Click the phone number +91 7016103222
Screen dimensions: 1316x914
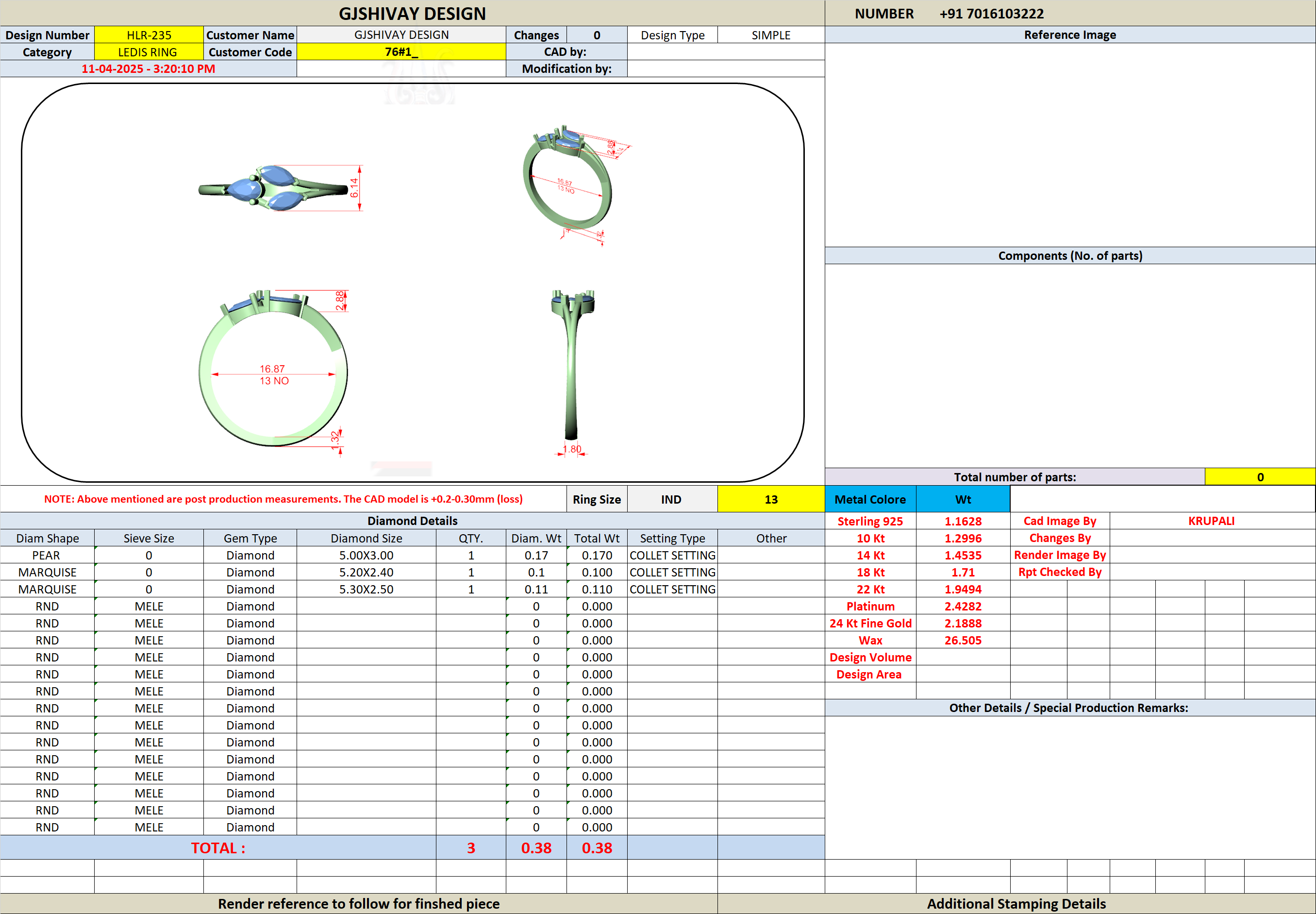[991, 14]
